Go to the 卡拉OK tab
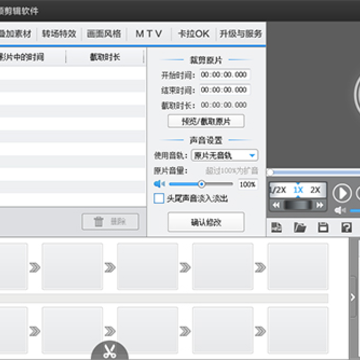The width and height of the screenshot is (360, 360). point(194,34)
